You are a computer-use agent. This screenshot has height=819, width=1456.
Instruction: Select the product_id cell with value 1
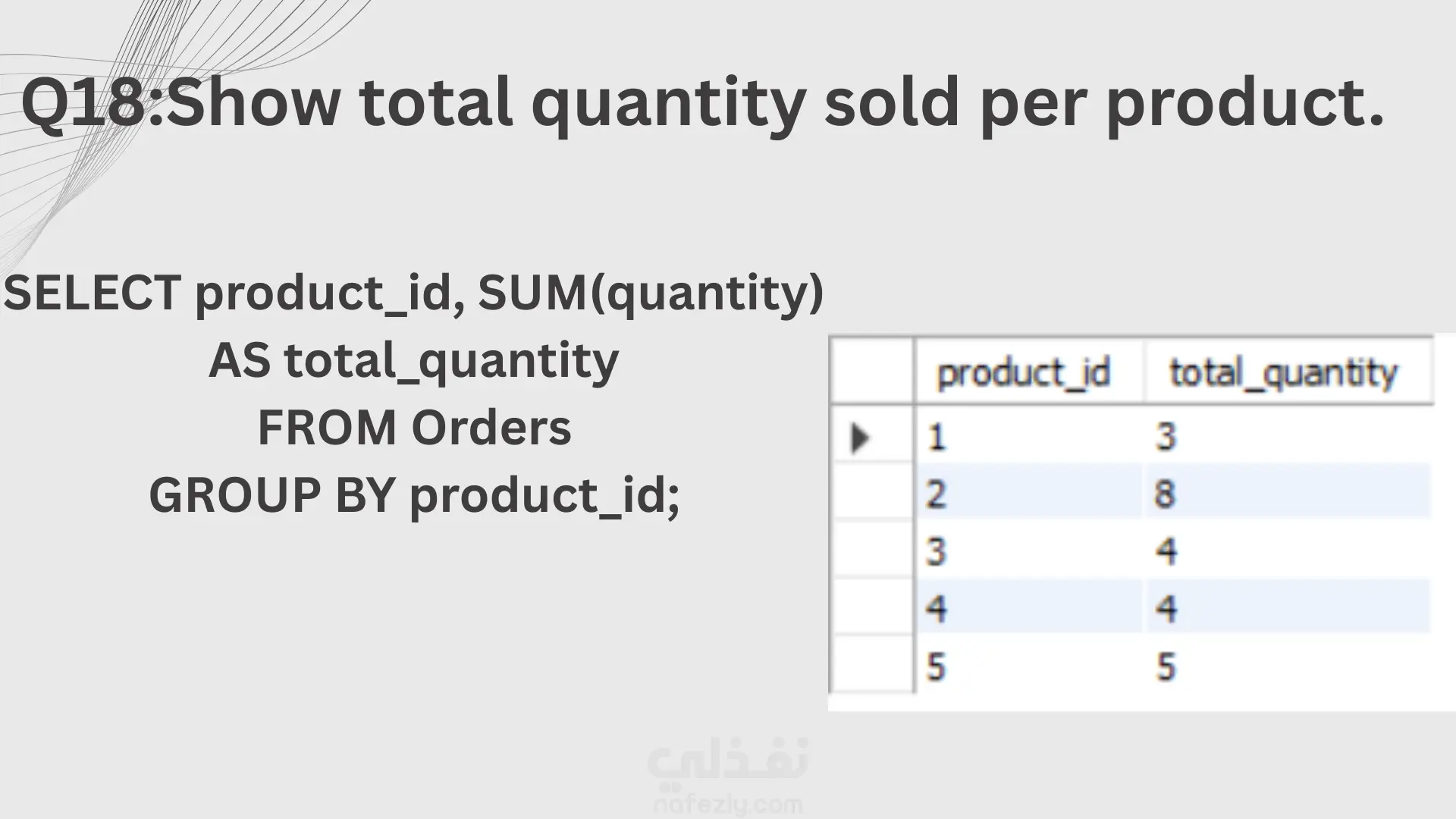pos(1028,438)
